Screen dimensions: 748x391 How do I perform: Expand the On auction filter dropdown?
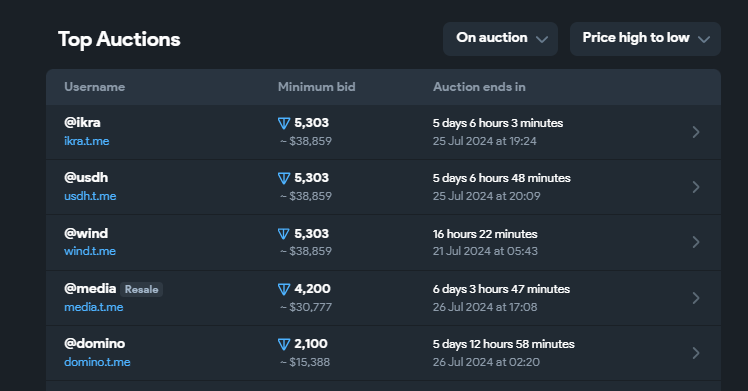click(500, 39)
